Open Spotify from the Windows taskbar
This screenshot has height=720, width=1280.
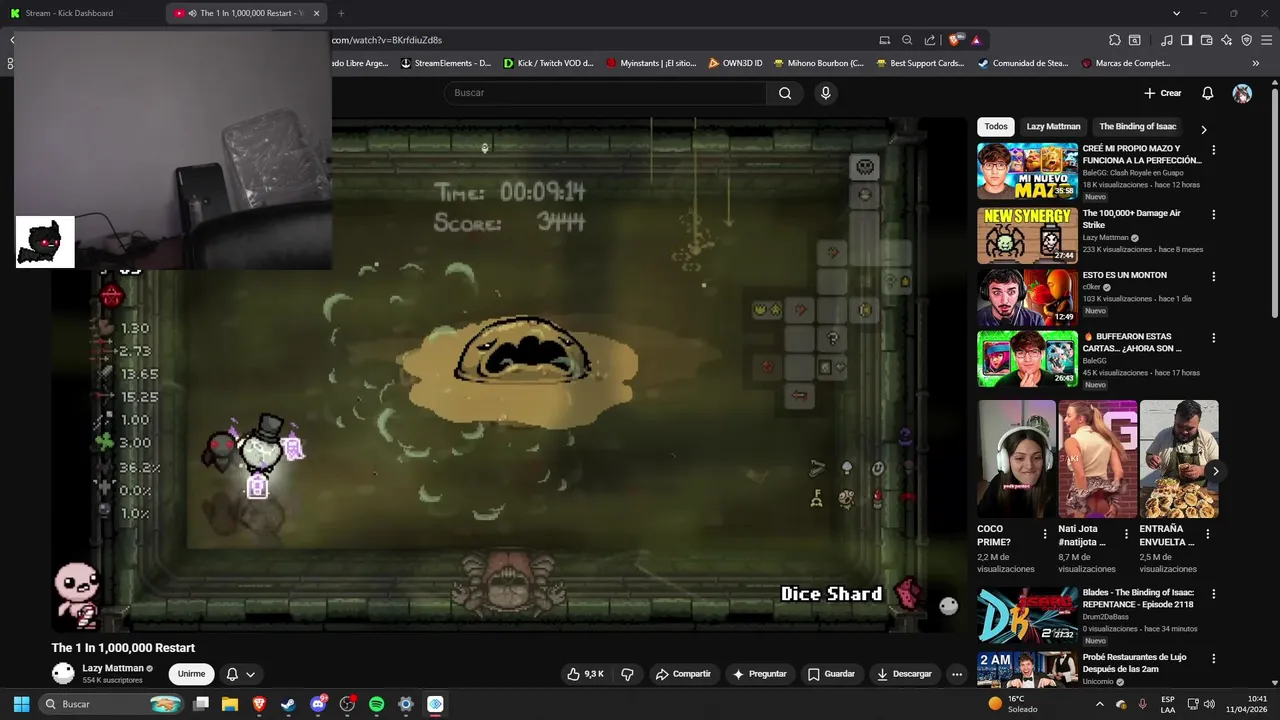coord(376,704)
